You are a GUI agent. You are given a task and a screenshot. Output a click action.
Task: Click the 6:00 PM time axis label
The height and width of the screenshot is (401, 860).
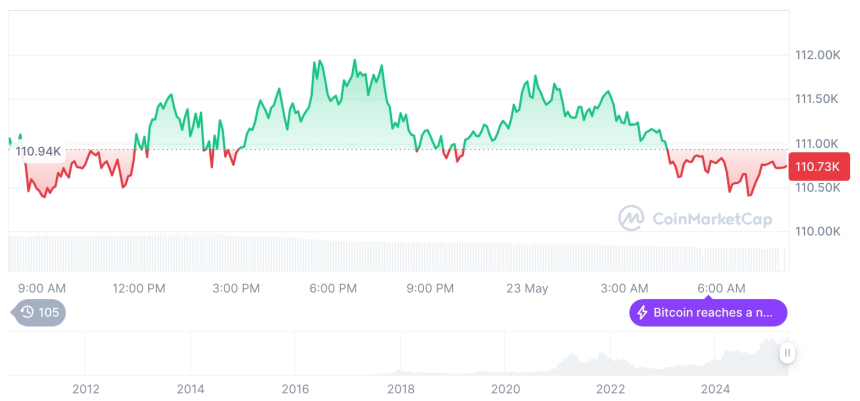pyautogui.click(x=333, y=288)
